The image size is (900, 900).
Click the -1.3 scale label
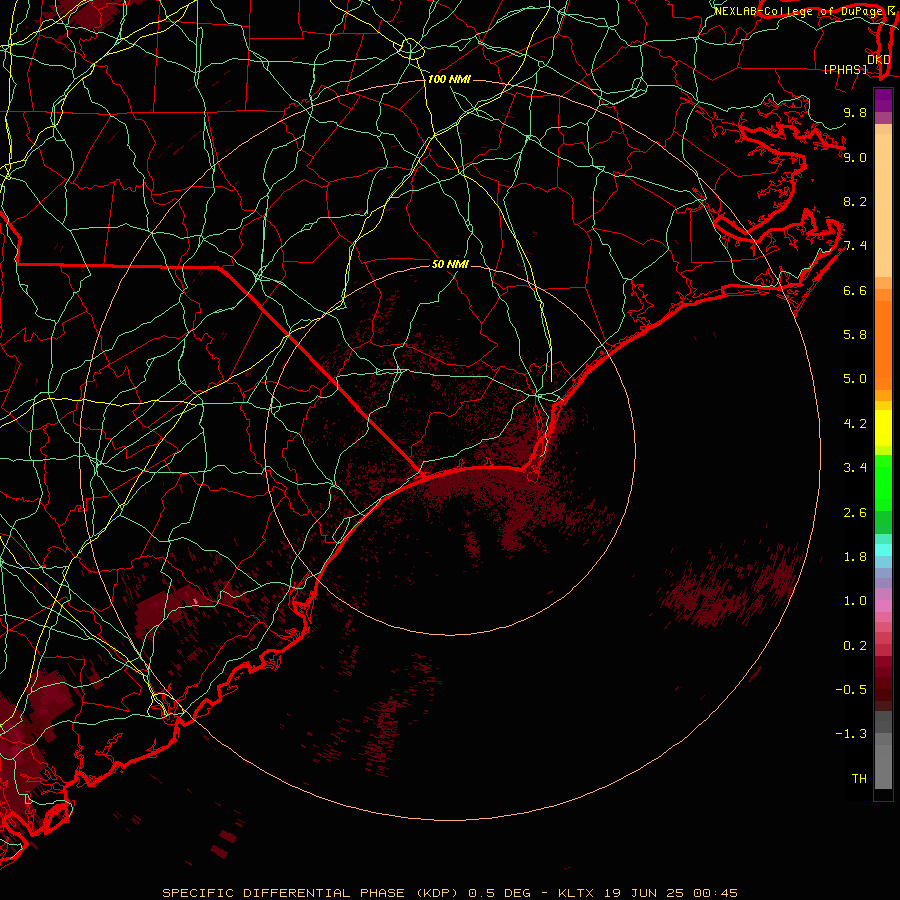[x=851, y=734]
